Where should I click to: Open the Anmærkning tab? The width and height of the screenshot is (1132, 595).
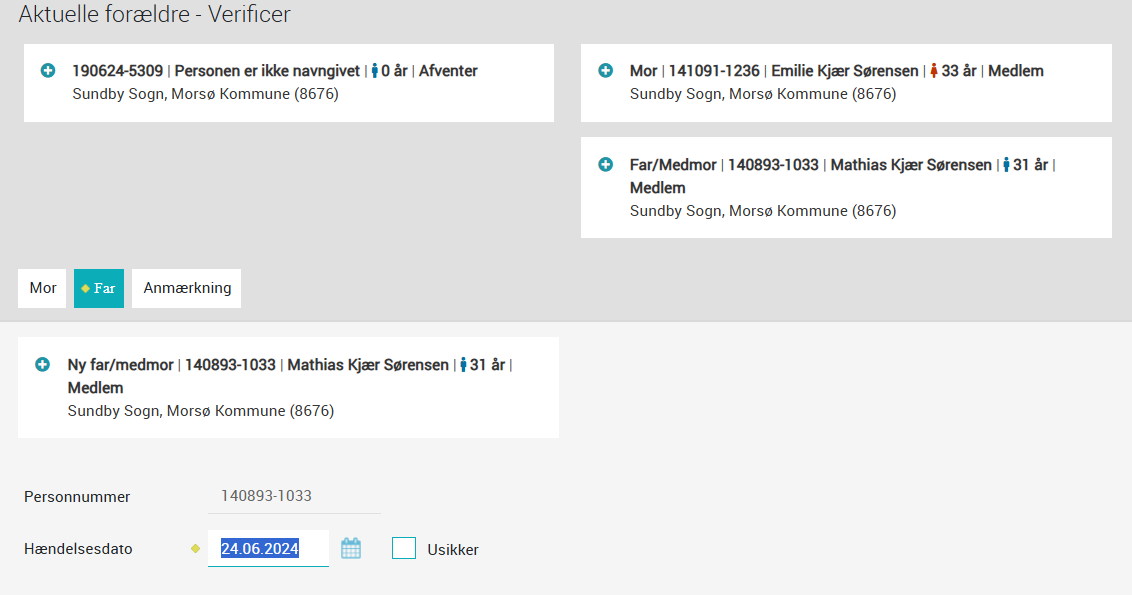coord(187,288)
